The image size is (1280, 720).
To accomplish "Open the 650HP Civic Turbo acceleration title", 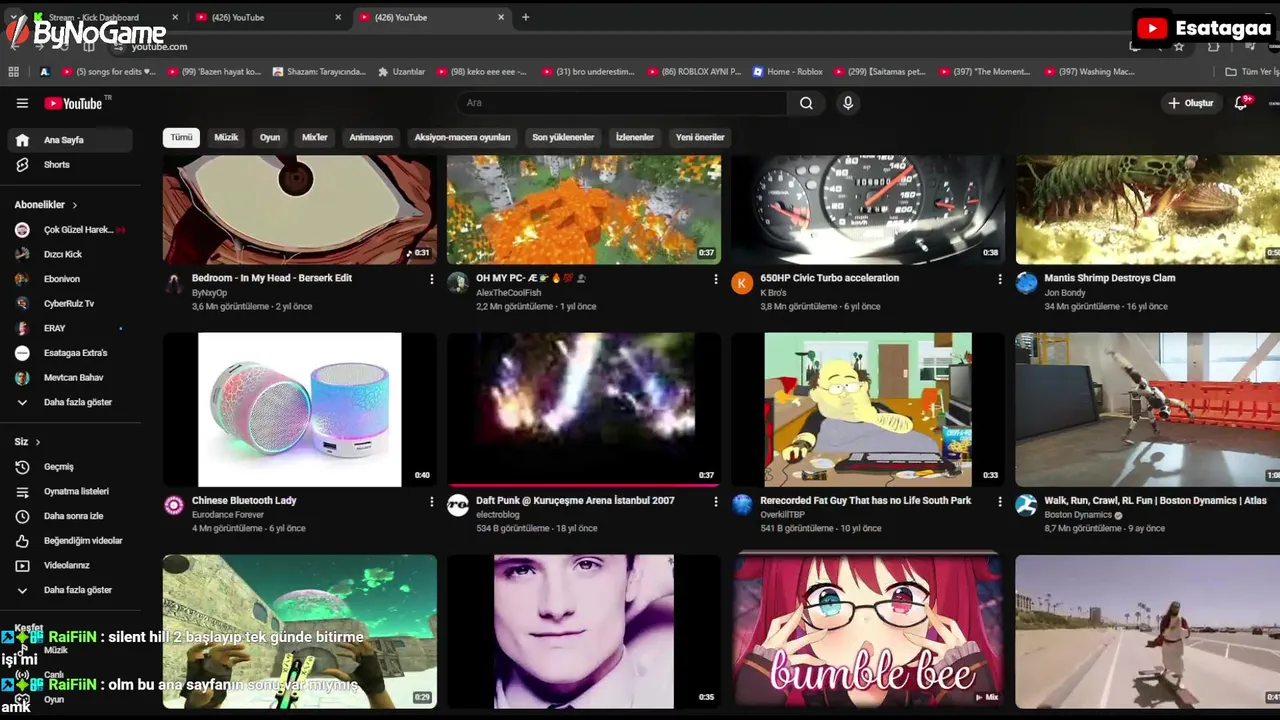I will coord(829,278).
